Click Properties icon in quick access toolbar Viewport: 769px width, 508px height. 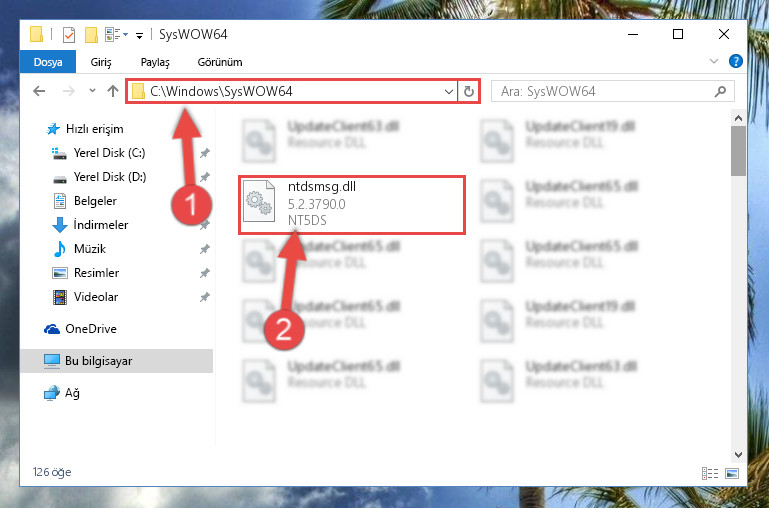(x=69, y=35)
